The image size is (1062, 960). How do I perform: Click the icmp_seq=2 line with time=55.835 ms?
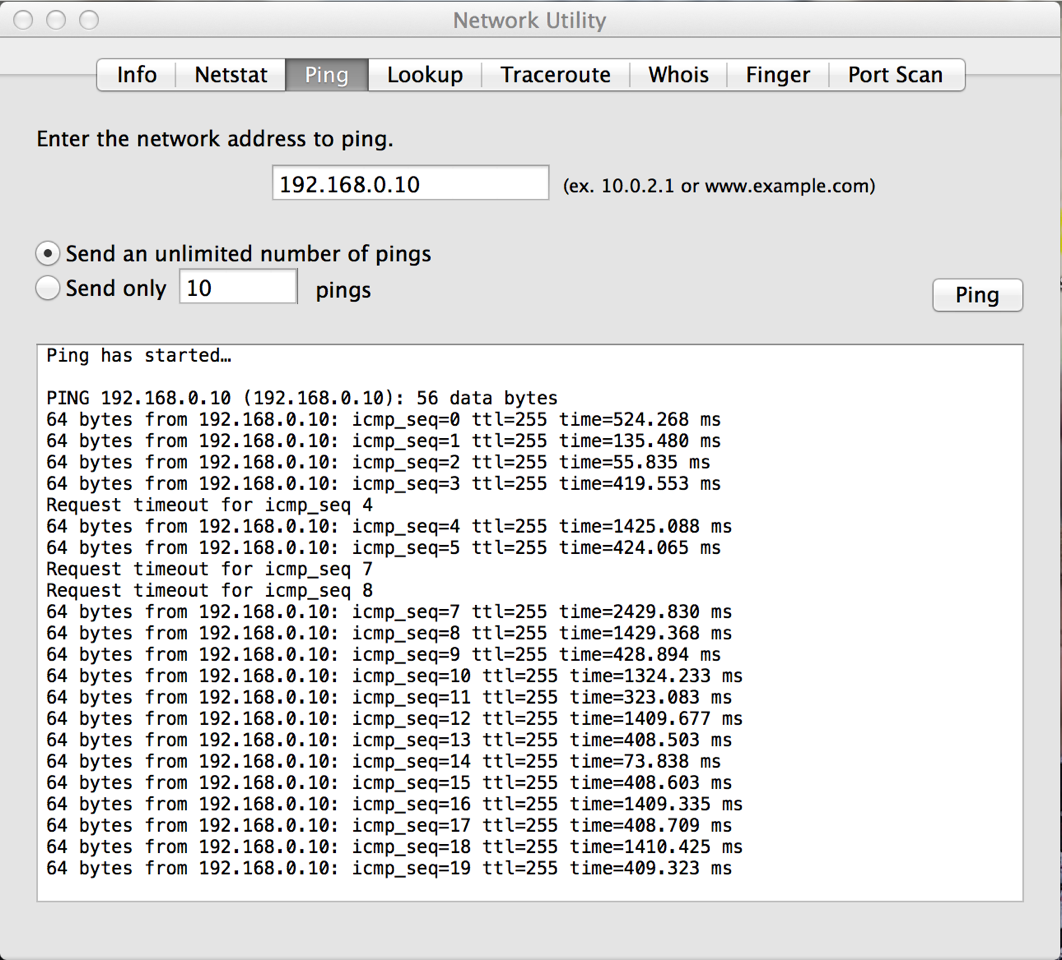coord(378,463)
